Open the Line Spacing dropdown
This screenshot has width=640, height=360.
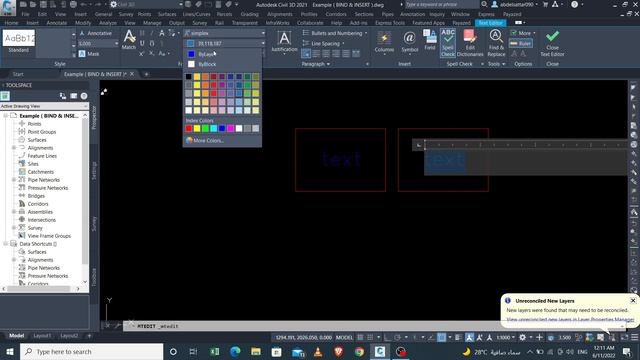[x=324, y=43]
